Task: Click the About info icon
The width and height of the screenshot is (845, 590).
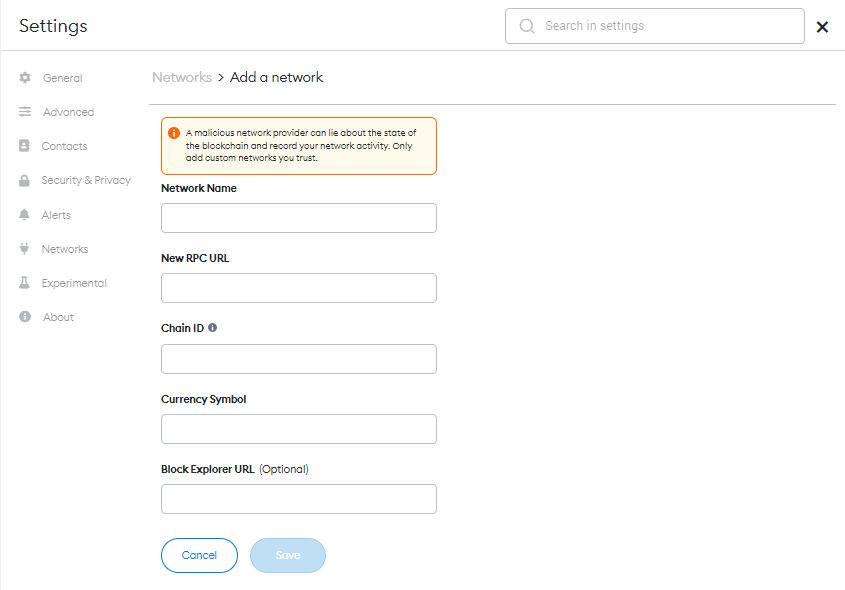Action: [x=25, y=317]
